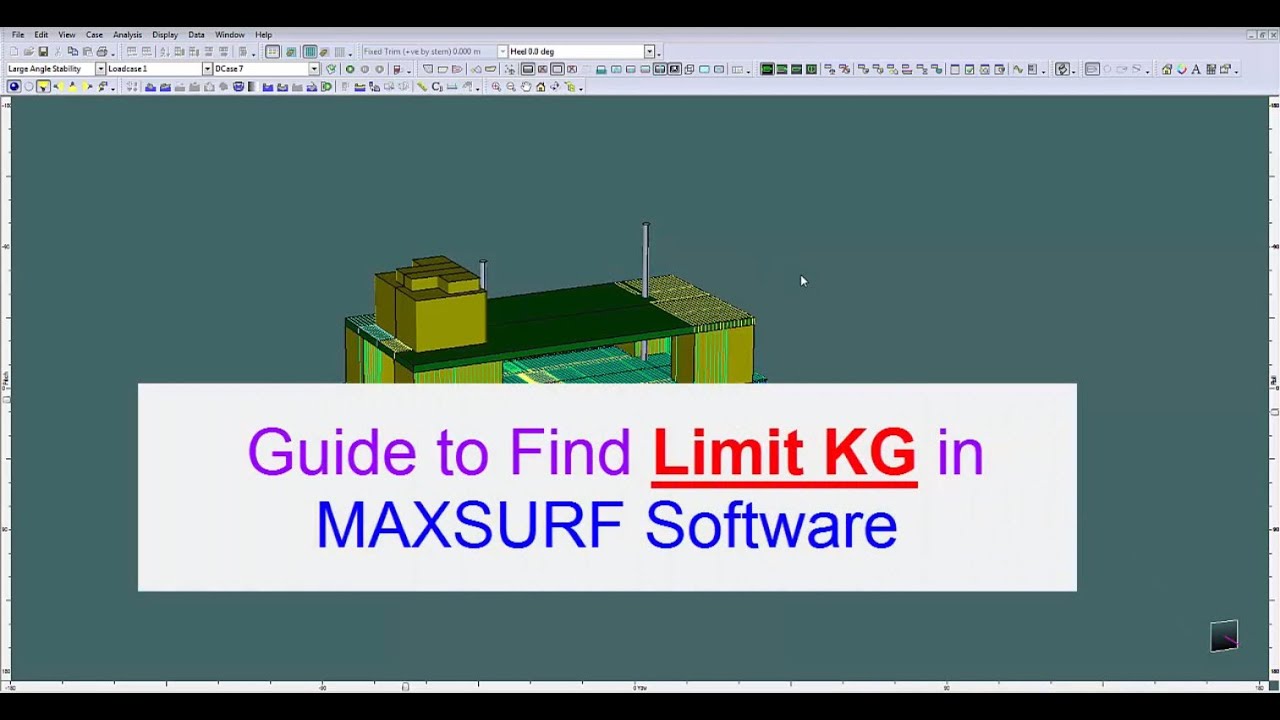Click the Pause Analysis icon
The height and width of the screenshot is (720, 1280).
tap(364, 69)
